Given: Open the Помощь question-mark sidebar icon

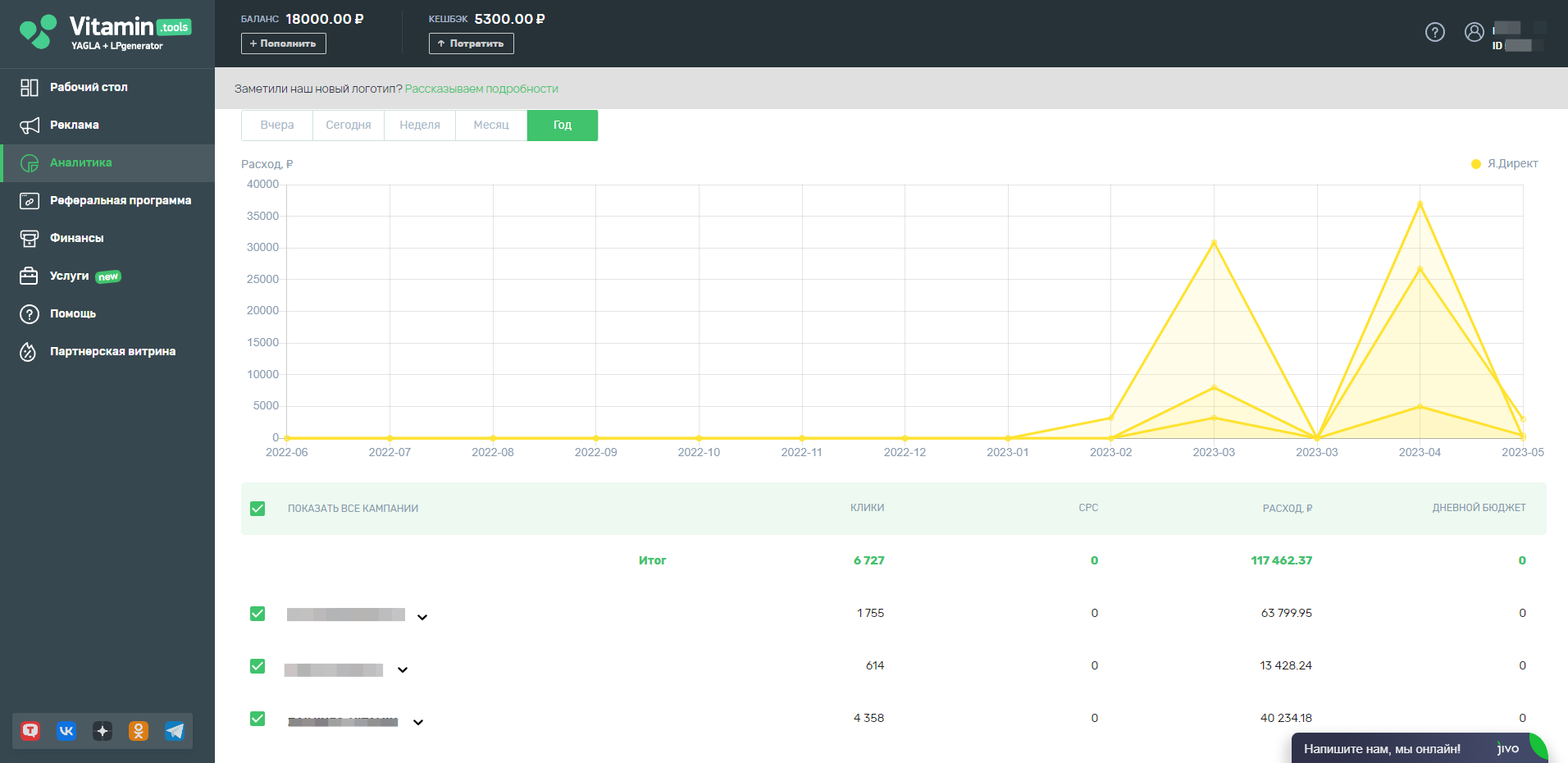Looking at the screenshot, I should click(x=30, y=314).
